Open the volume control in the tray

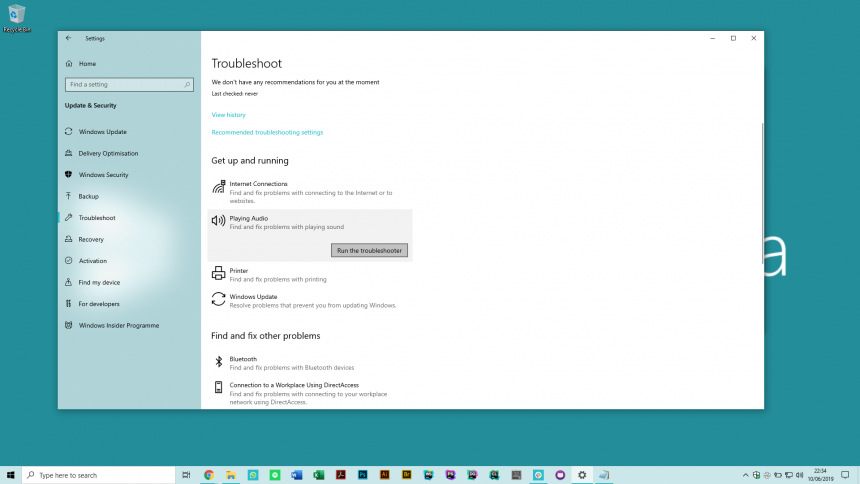[x=800, y=475]
